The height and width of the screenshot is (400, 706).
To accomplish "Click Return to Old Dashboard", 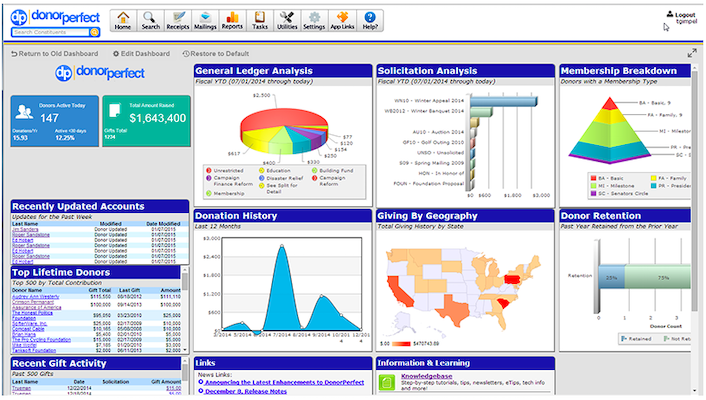I will (54, 54).
